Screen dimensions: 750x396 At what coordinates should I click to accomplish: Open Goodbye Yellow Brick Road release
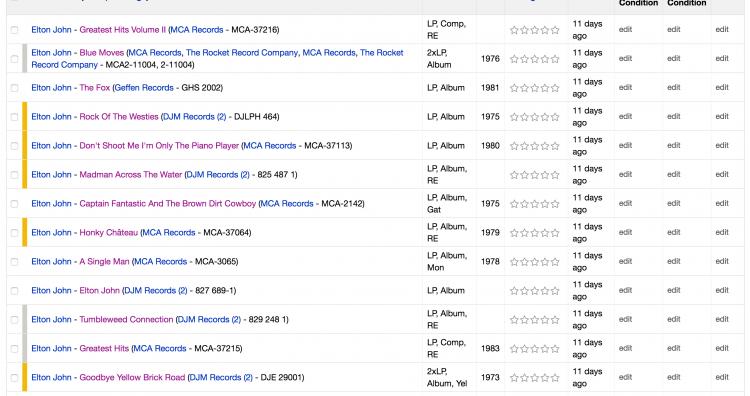pos(132,377)
